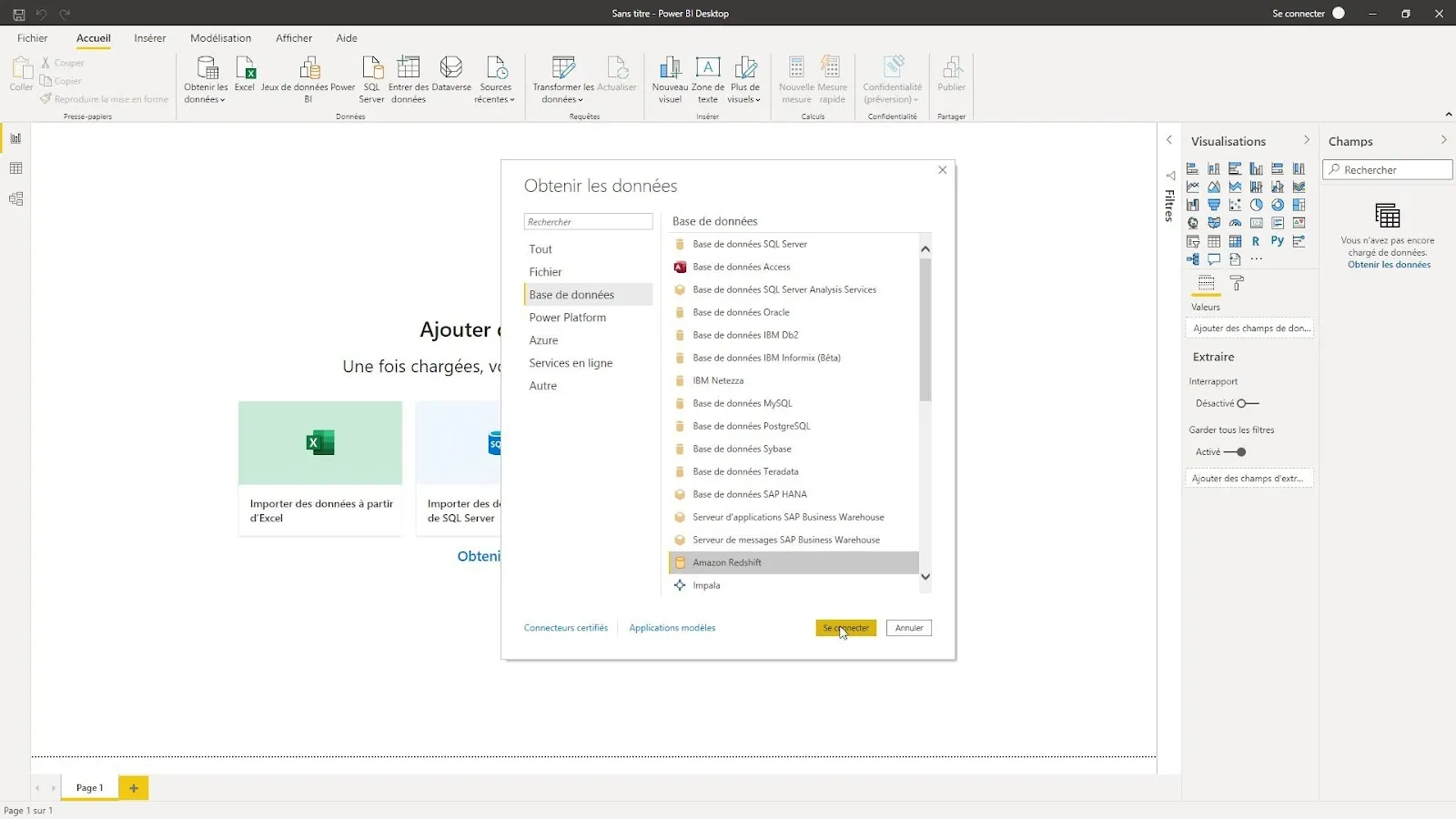Screen dimensions: 1456x819
Task: Click the Rechercher field in the dialog
Action: pos(588,222)
